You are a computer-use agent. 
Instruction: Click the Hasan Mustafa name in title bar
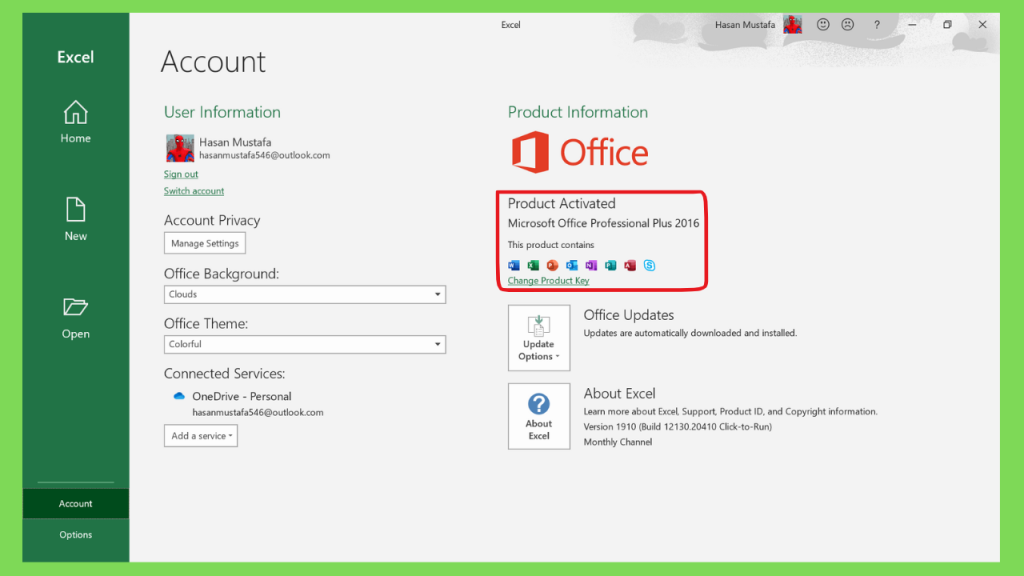(x=744, y=25)
